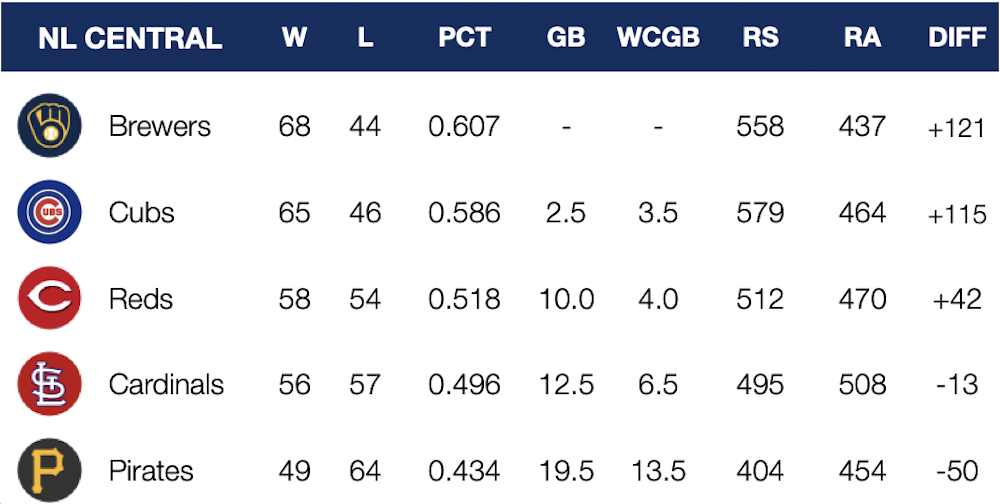Screen dimensions: 1000x504
Task: Sort by the DIFF column header
Action: pos(957,38)
